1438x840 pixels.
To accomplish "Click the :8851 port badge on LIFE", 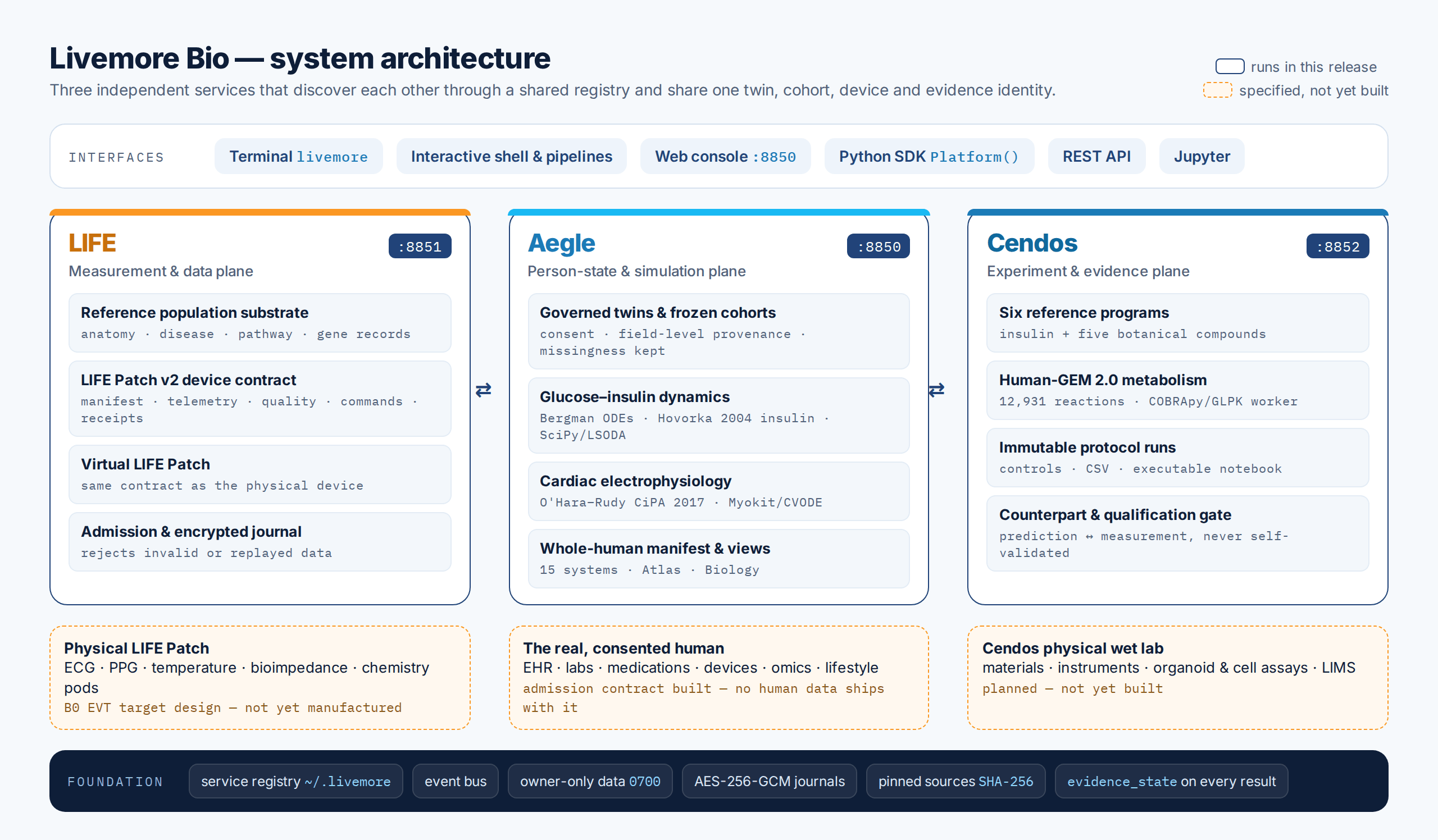I will pyautogui.click(x=420, y=246).
